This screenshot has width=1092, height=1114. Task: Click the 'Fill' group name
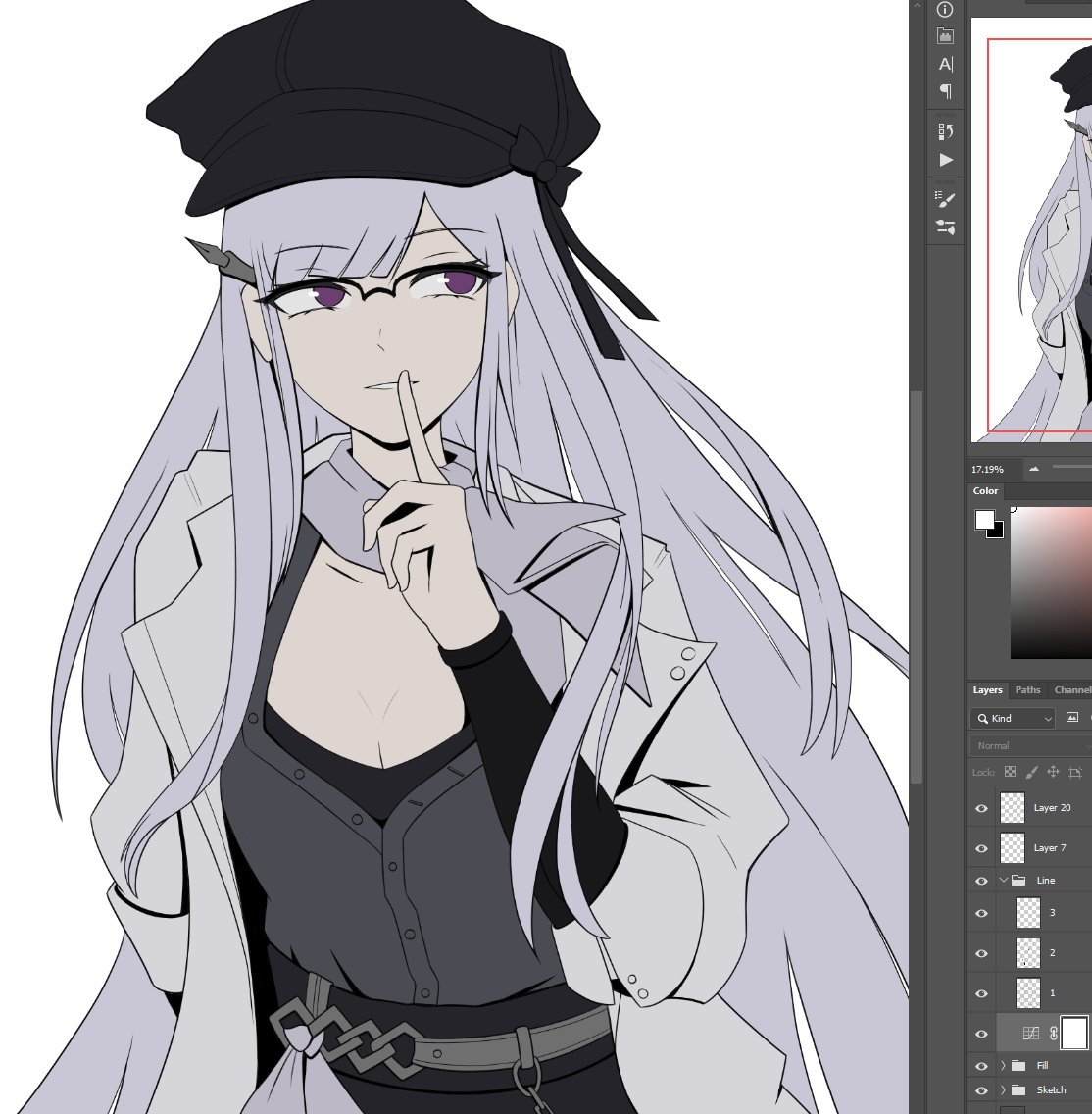(1042, 1065)
